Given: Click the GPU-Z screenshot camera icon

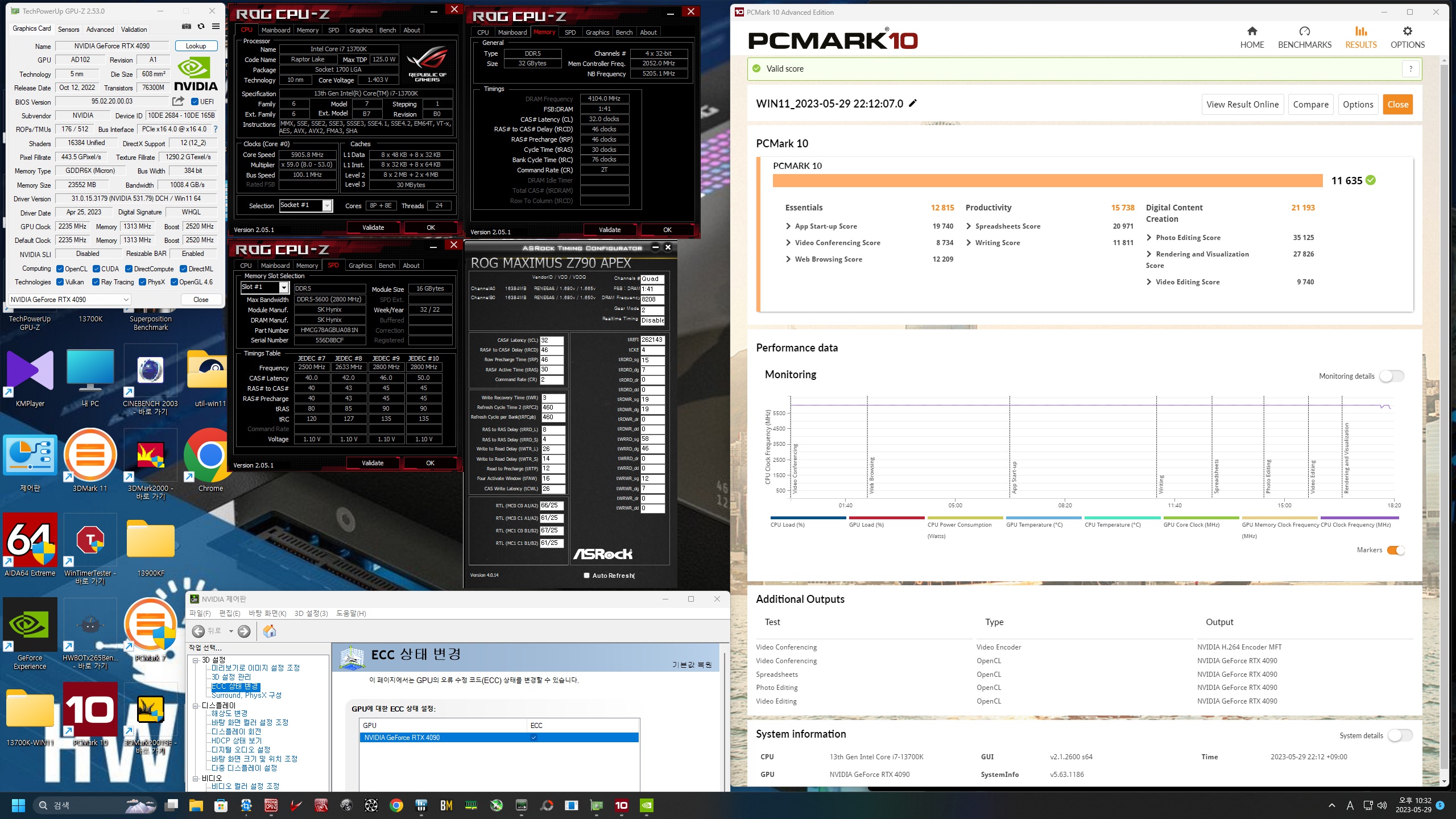Looking at the screenshot, I should pyautogui.click(x=187, y=27).
